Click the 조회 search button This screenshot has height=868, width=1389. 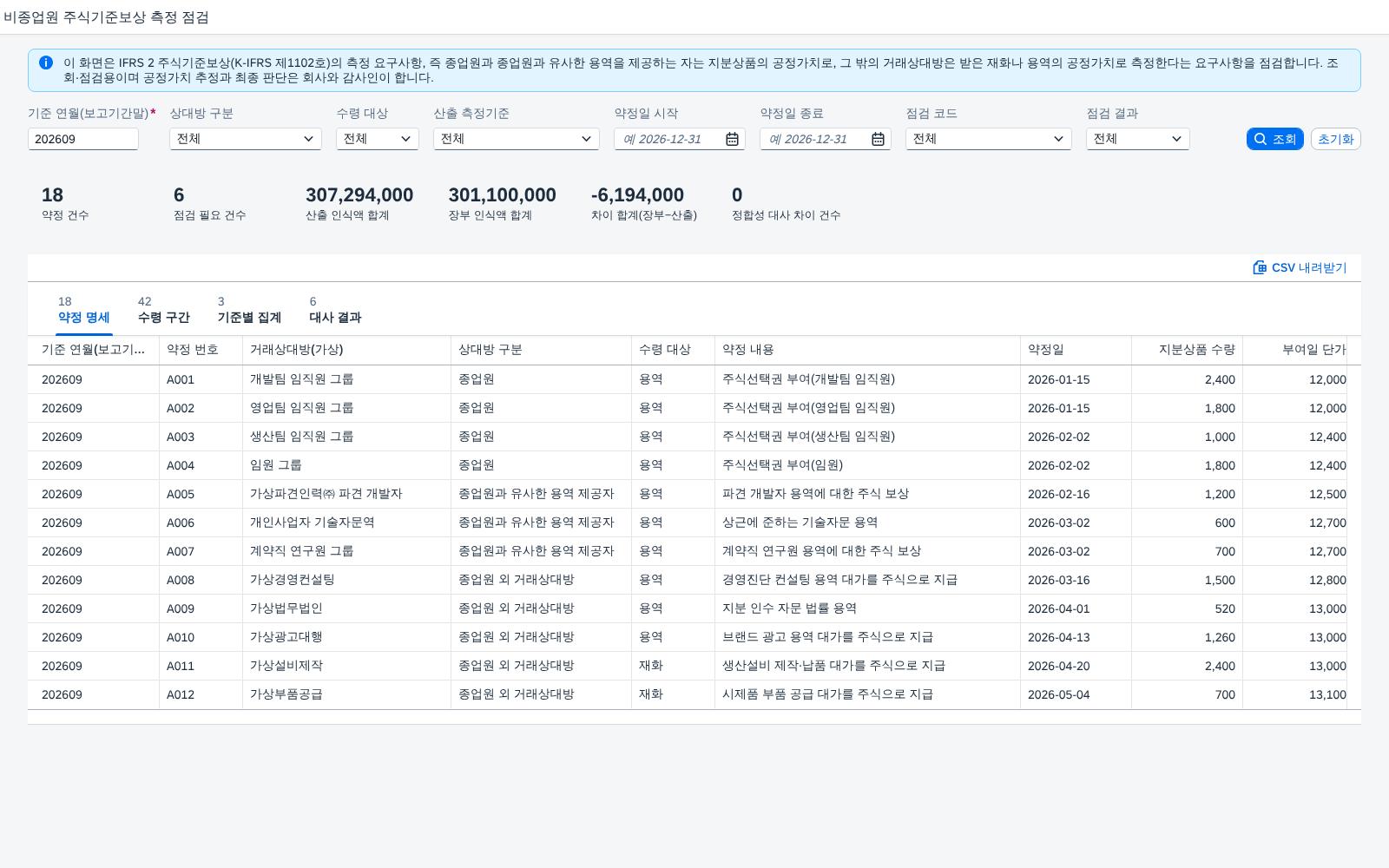pos(1274,139)
